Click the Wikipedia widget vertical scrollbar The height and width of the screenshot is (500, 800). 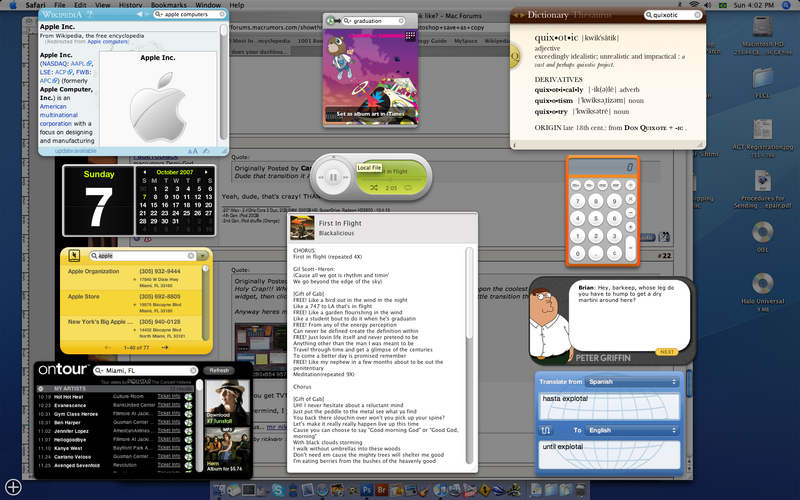tap(223, 83)
